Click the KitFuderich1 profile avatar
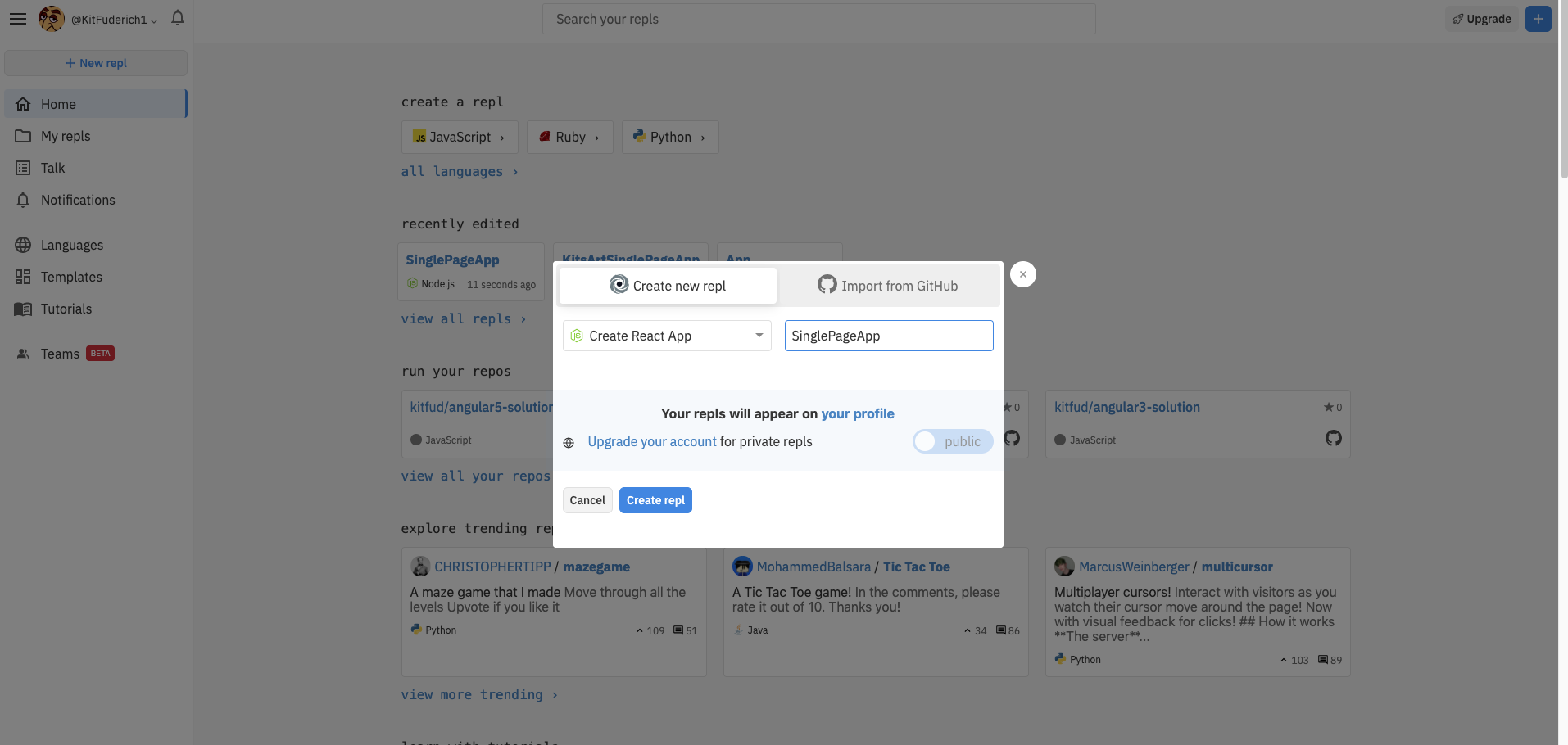1568x745 pixels. tap(52, 19)
